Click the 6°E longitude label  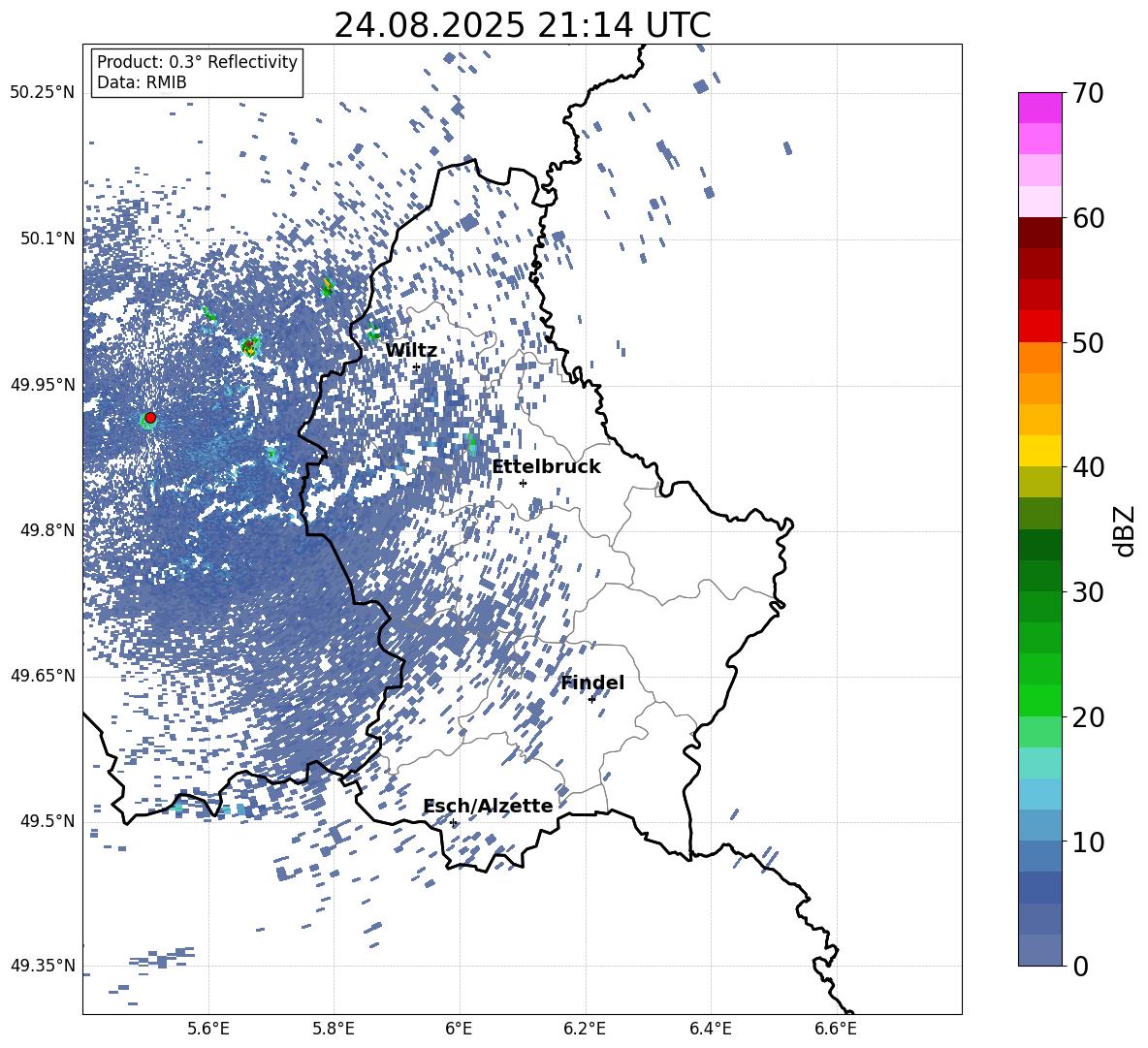459,1029
